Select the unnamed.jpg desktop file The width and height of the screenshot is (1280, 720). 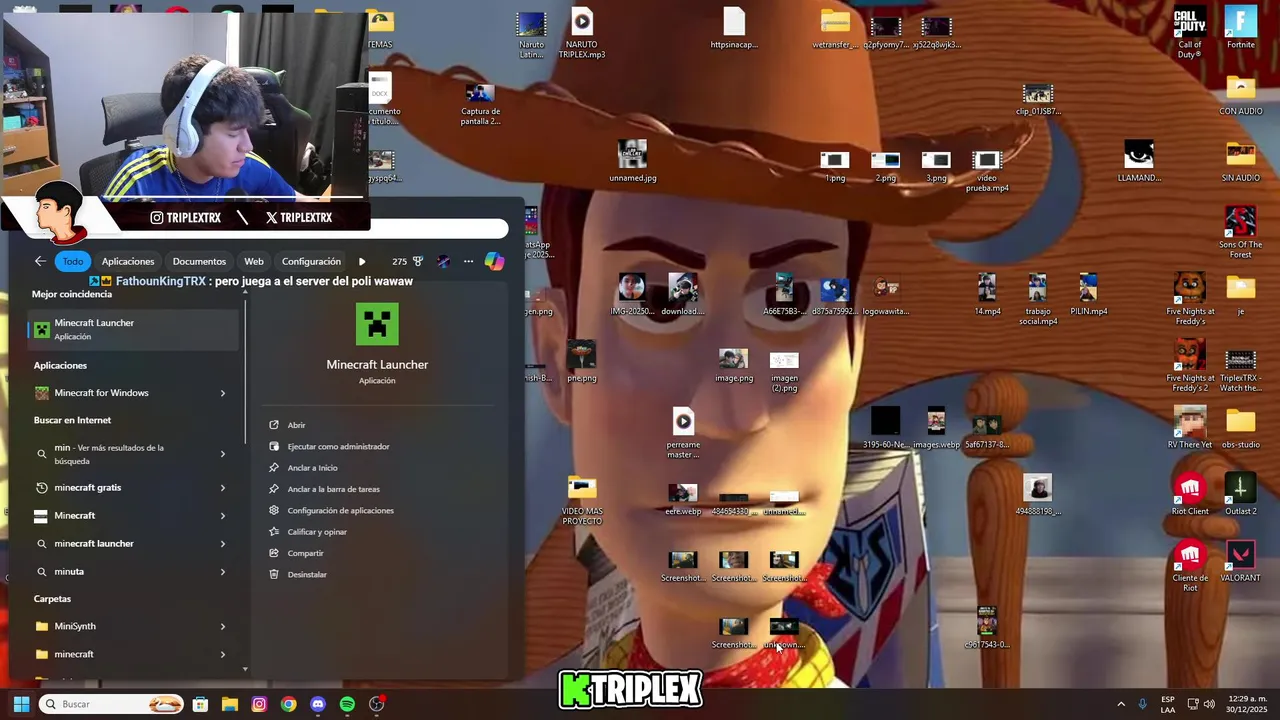[632, 162]
